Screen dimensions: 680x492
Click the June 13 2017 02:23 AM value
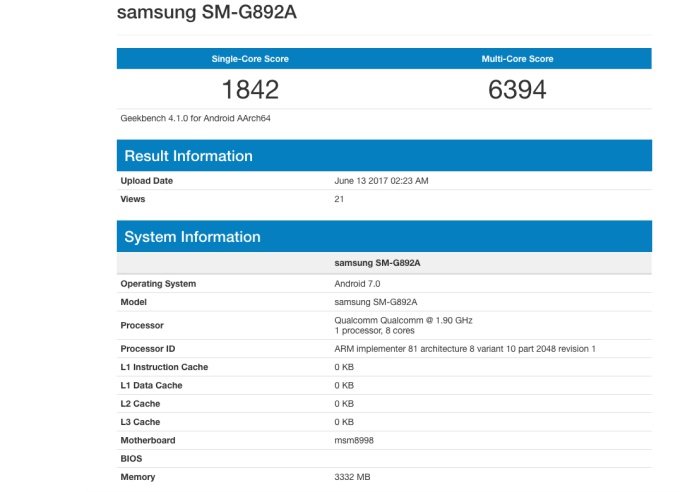381,181
